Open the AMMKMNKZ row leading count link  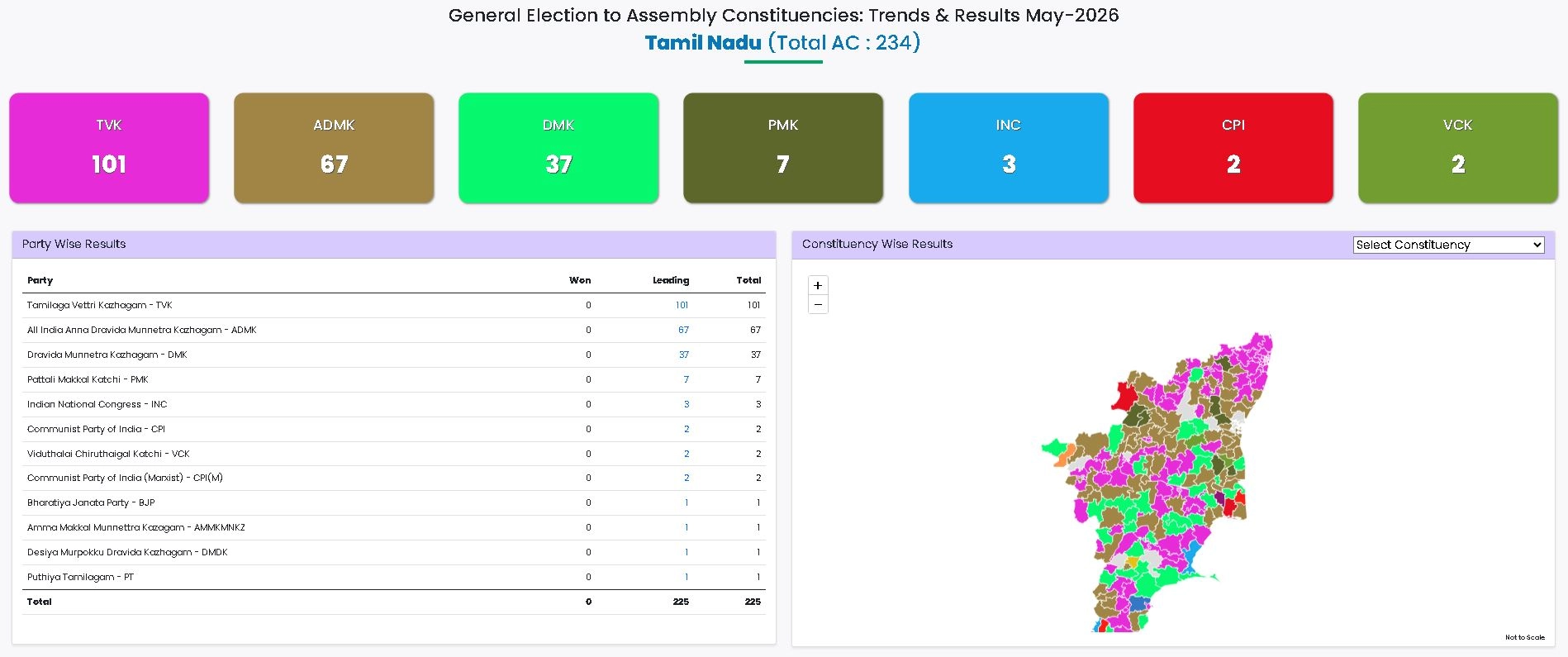point(687,527)
